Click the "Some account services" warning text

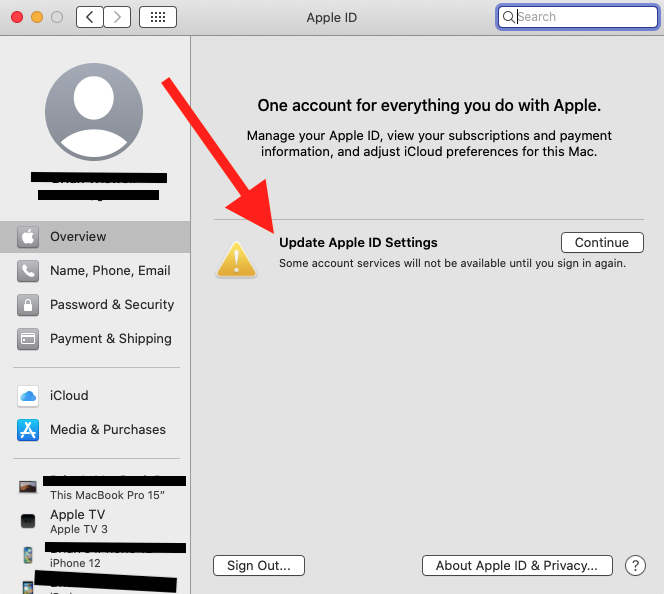pyautogui.click(x=452, y=263)
